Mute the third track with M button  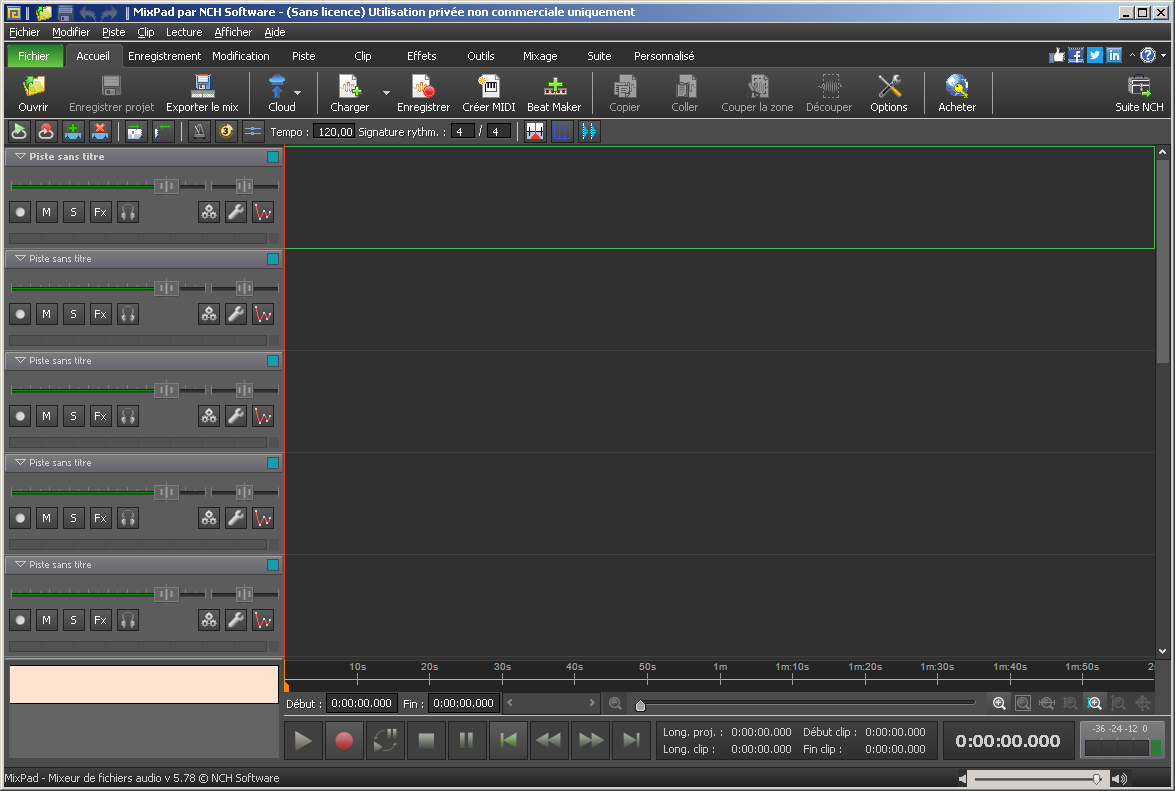click(46, 416)
